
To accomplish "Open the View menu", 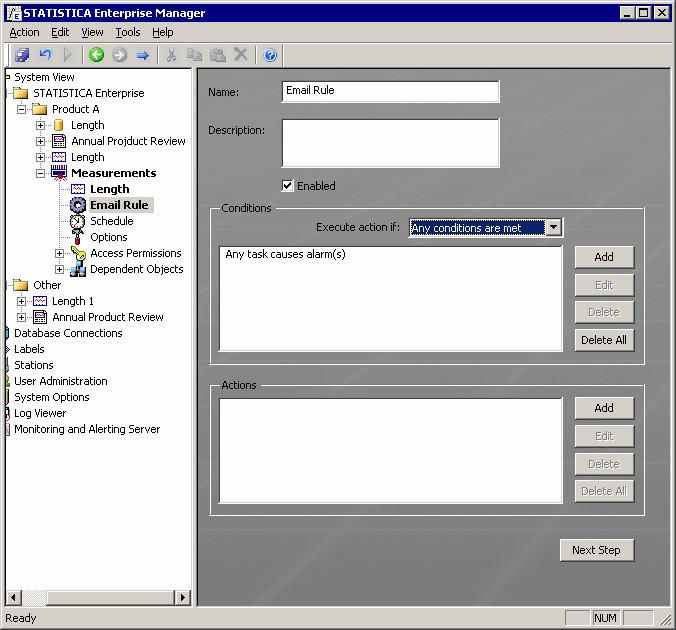I will tap(92, 32).
